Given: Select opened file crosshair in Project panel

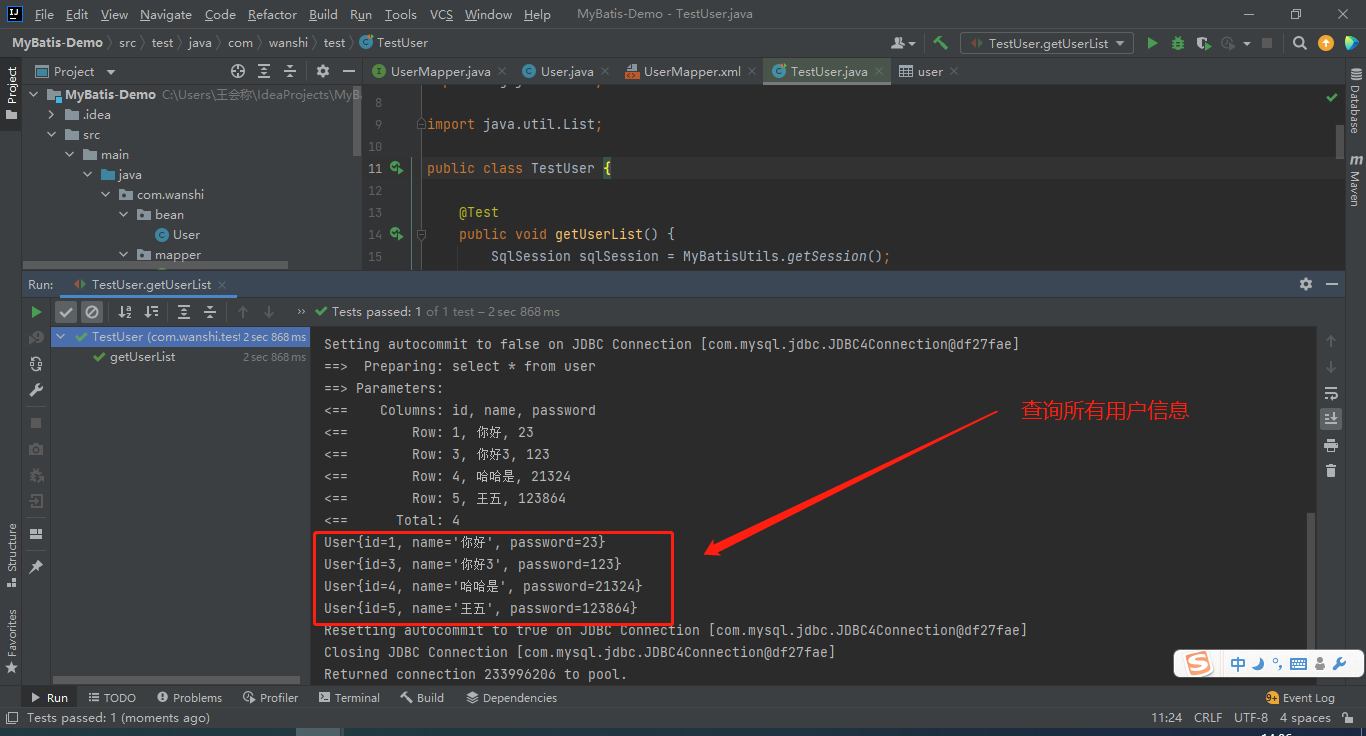Looking at the screenshot, I should click(x=238, y=71).
